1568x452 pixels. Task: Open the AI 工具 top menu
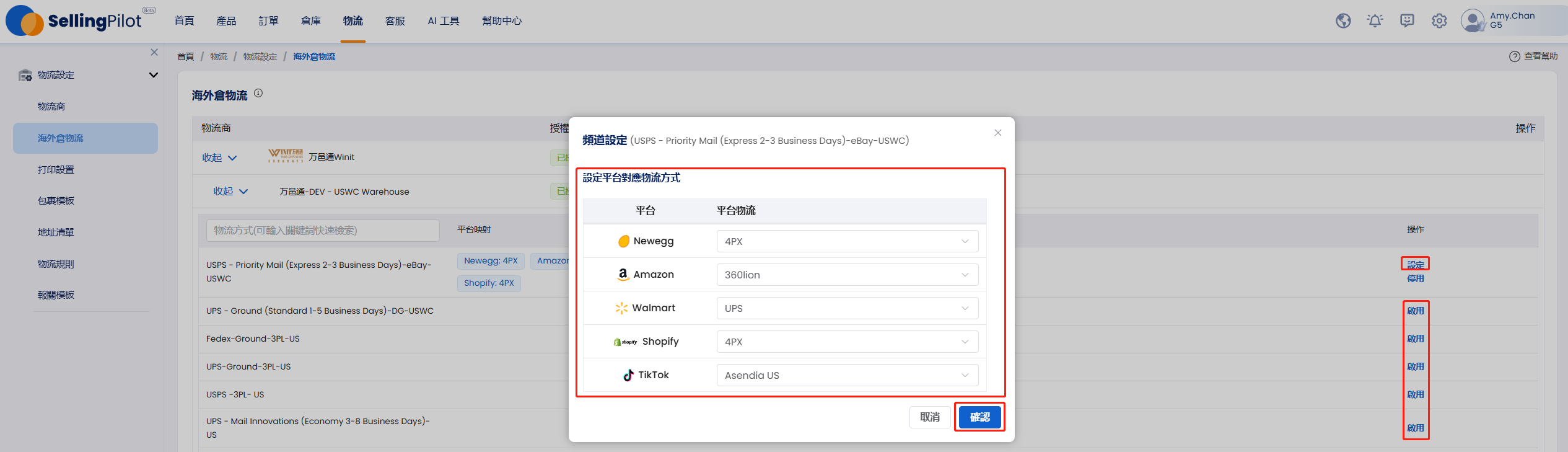coord(444,21)
